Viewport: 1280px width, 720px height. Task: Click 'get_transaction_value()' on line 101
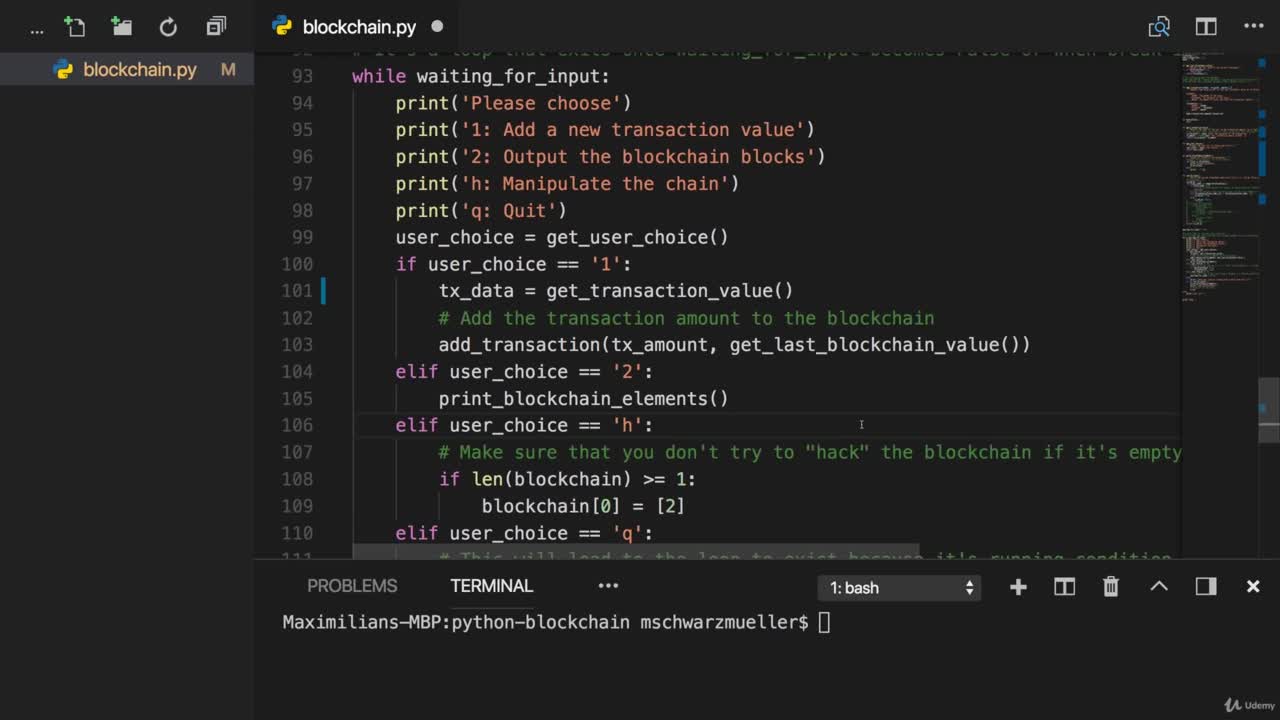pyautogui.click(x=670, y=291)
